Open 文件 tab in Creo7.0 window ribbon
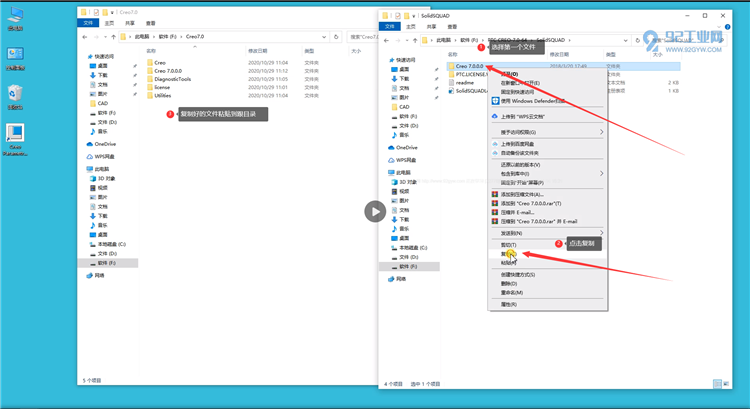This screenshot has width=750, height=409. pyautogui.click(x=88, y=23)
